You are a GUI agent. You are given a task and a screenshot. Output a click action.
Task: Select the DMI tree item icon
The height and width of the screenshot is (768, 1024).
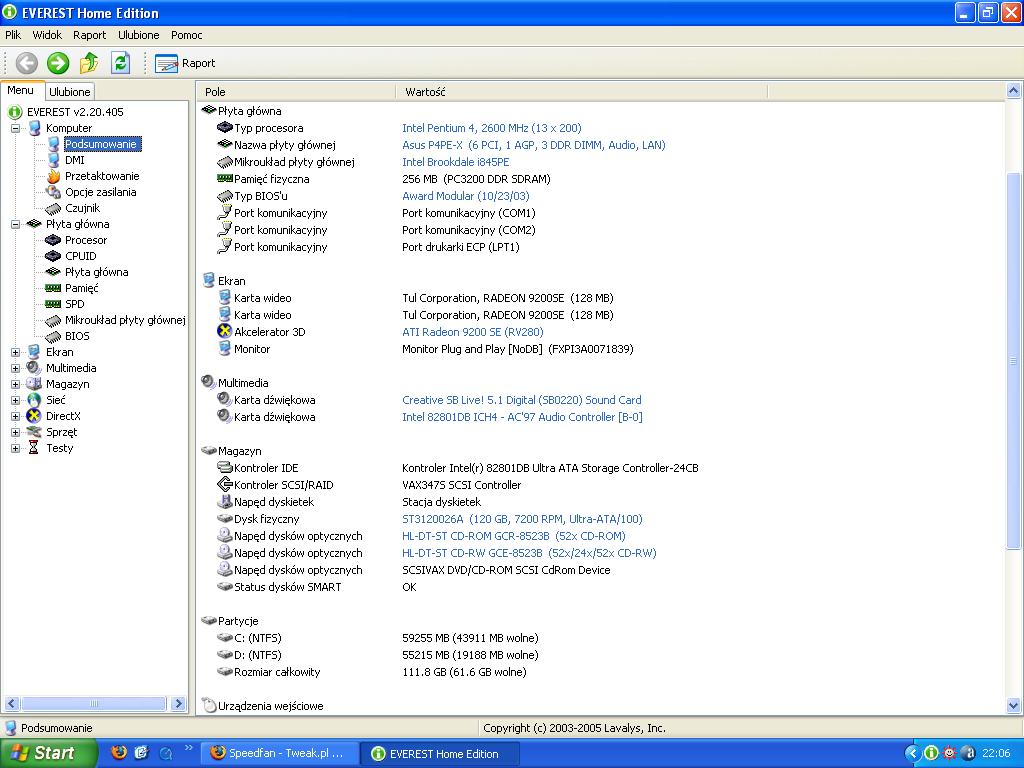point(54,160)
